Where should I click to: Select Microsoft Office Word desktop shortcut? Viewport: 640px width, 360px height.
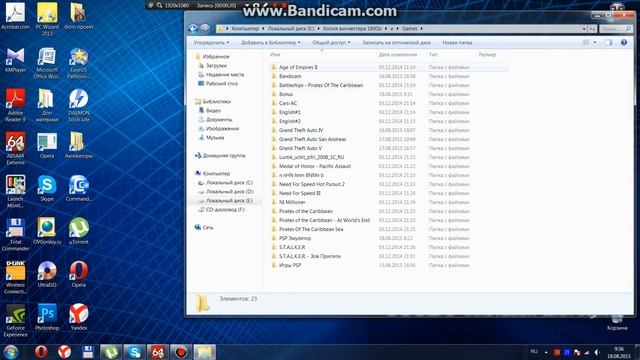pyautogui.click(x=47, y=63)
